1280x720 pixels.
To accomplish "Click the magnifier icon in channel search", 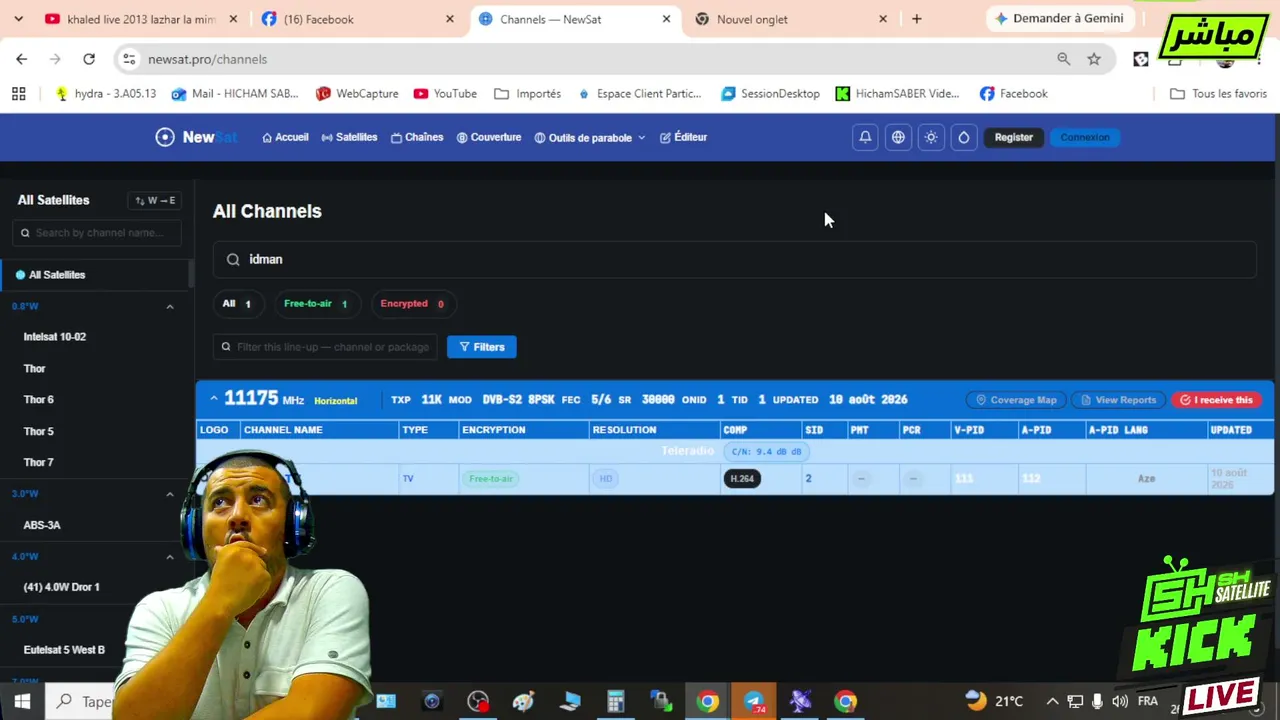I will (x=233, y=259).
